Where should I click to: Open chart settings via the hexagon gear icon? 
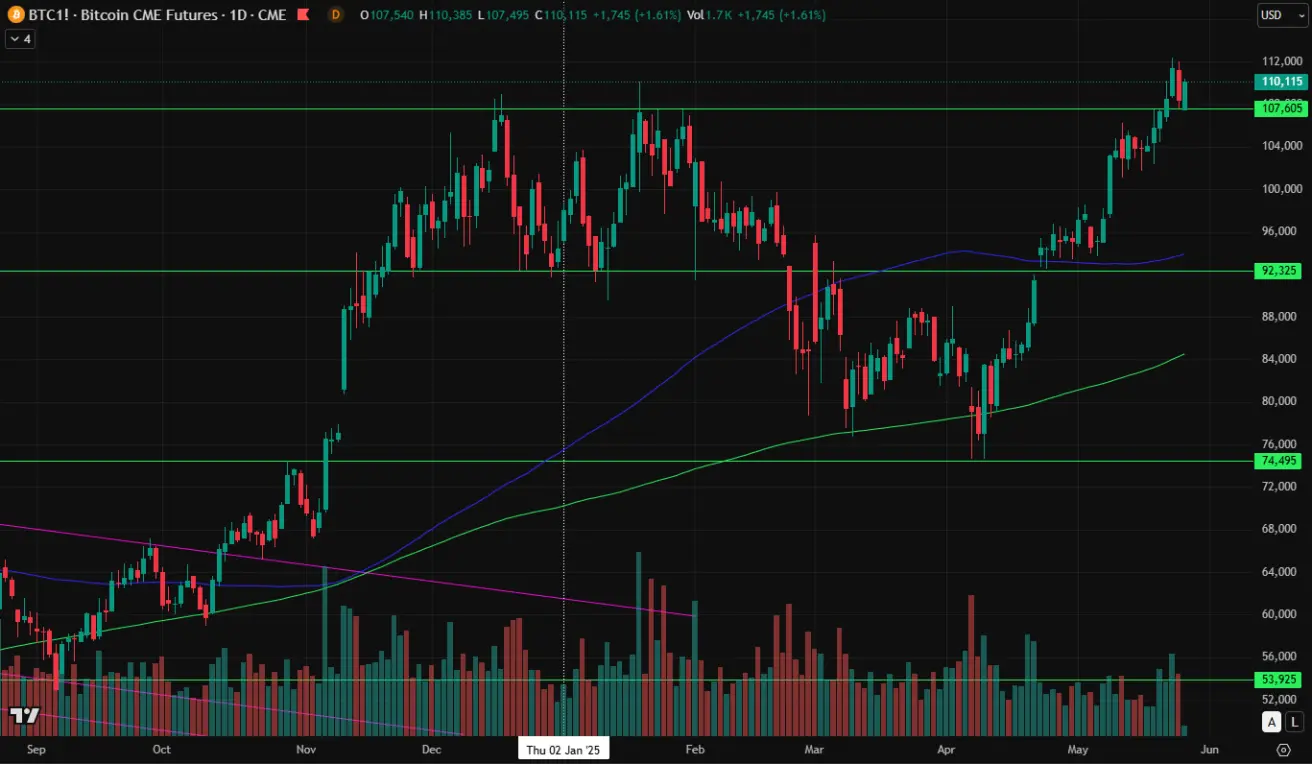pyautogui.click(x=1283, y=748)
